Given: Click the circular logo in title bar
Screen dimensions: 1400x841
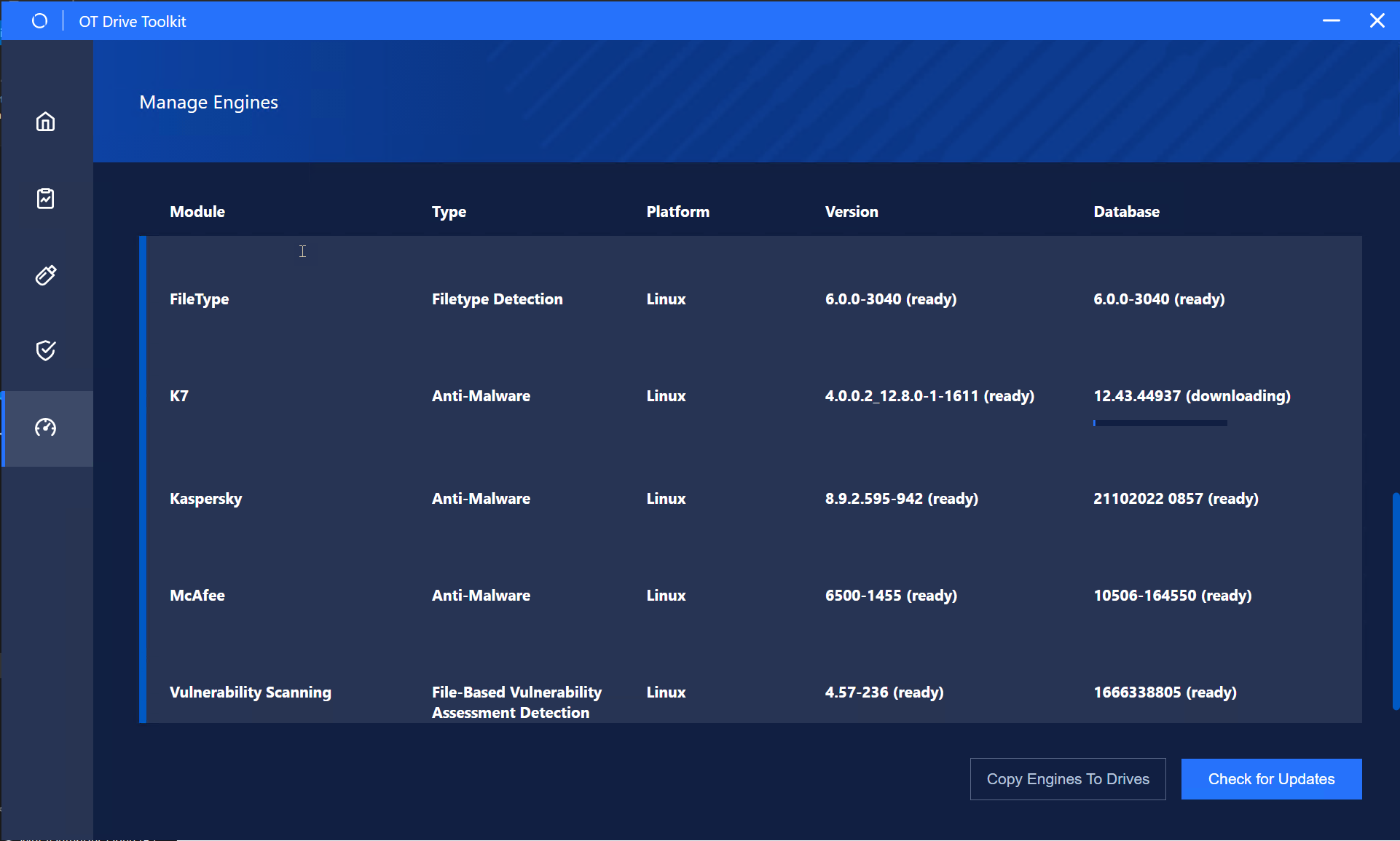Looking at the screenshot, I should click(x=40, y=21).
